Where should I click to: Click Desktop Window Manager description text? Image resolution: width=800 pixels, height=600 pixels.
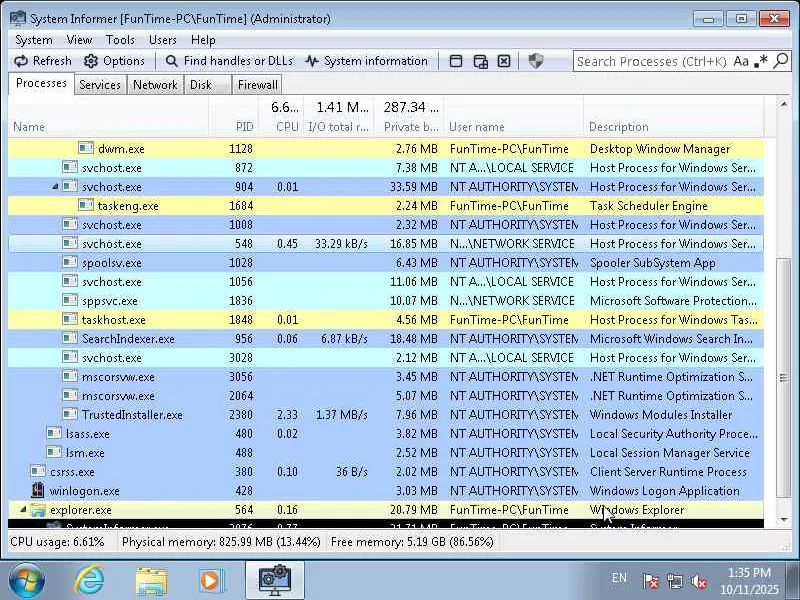click(x=660, y=148)
